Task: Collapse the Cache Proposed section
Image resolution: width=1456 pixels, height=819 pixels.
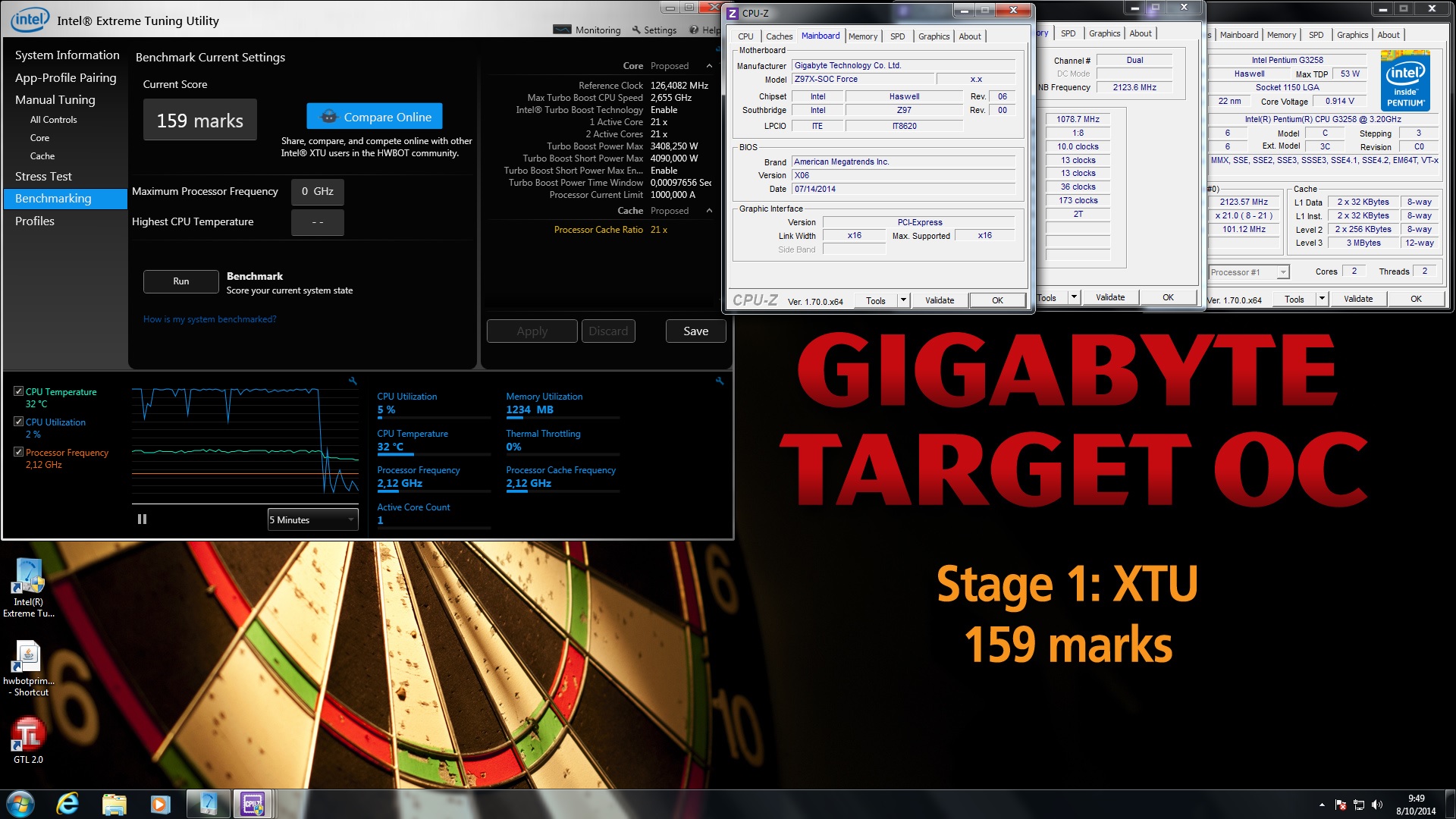Action: 709,211
